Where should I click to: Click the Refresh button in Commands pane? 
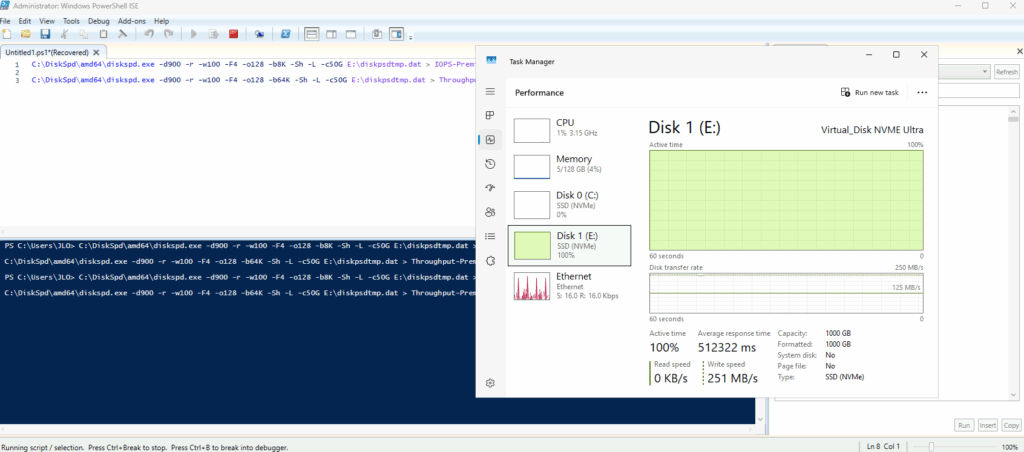point(1006,72)
